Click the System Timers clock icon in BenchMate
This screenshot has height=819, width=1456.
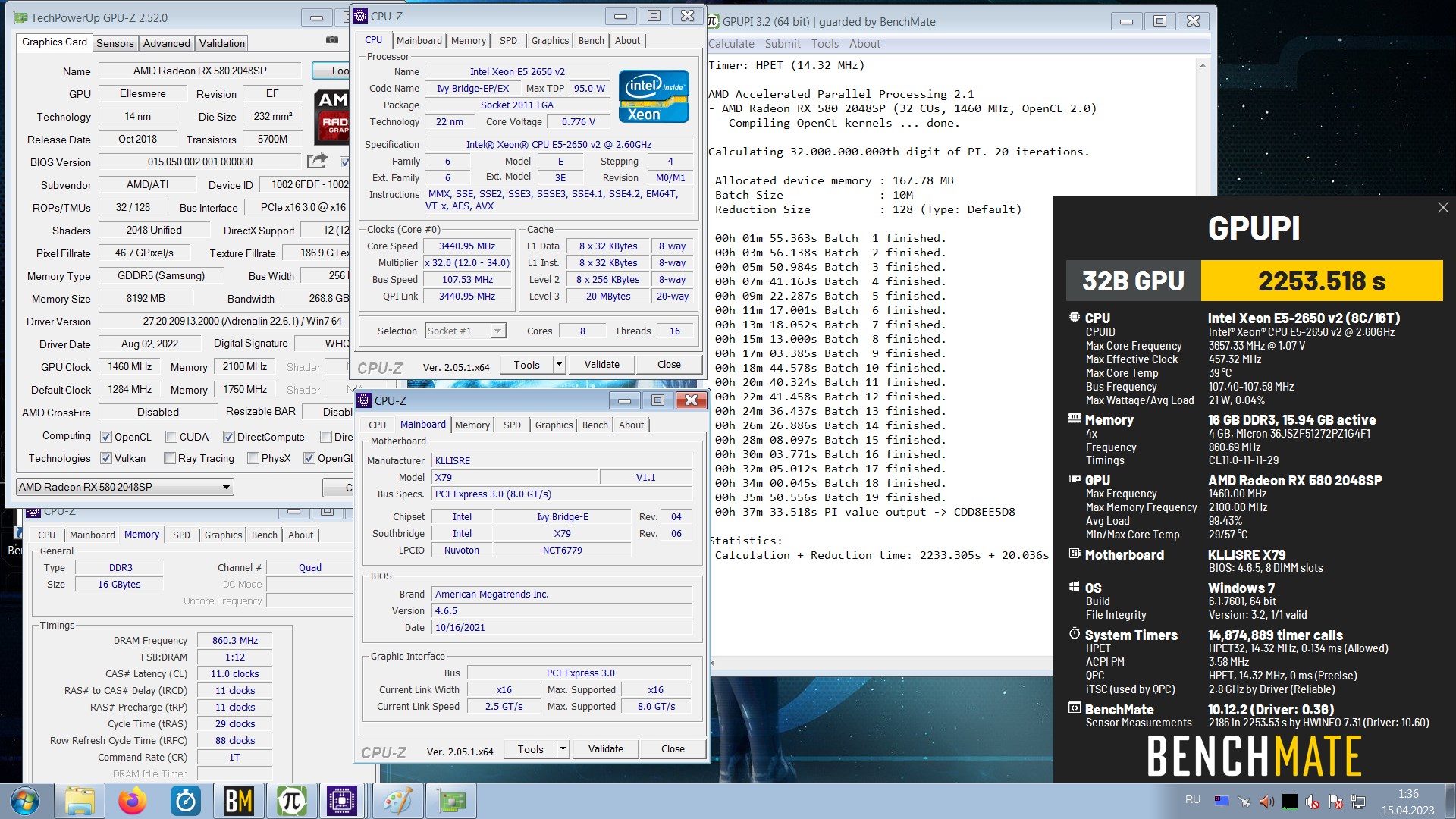(1074, 634)
